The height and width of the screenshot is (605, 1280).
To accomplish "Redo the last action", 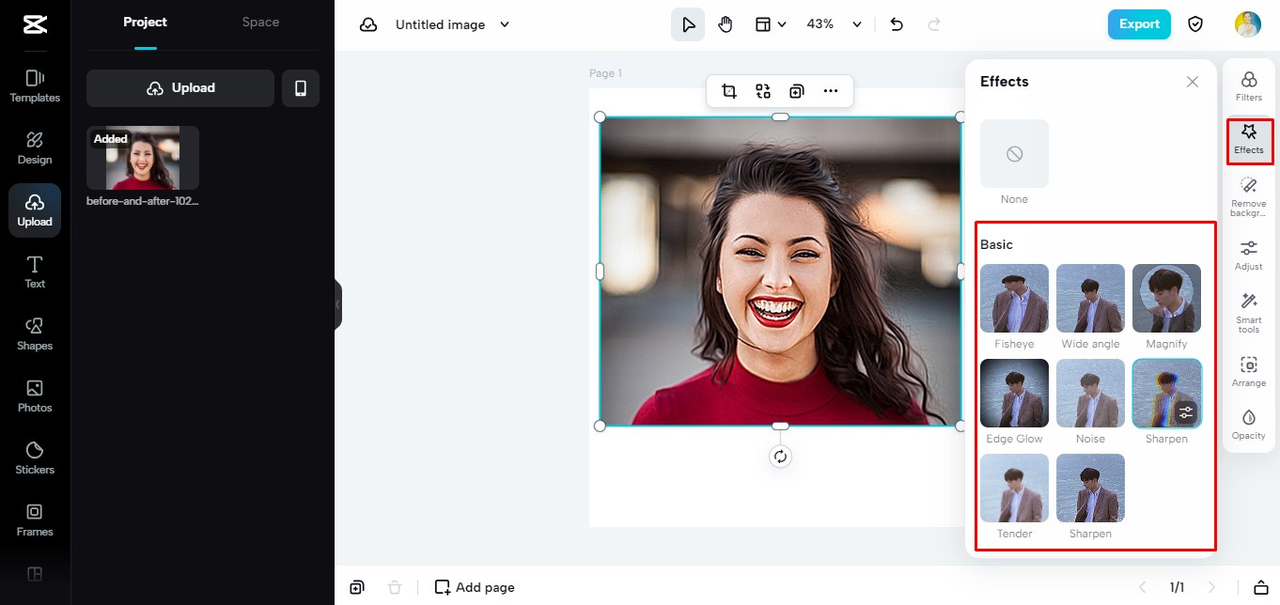I will [934, 25].
